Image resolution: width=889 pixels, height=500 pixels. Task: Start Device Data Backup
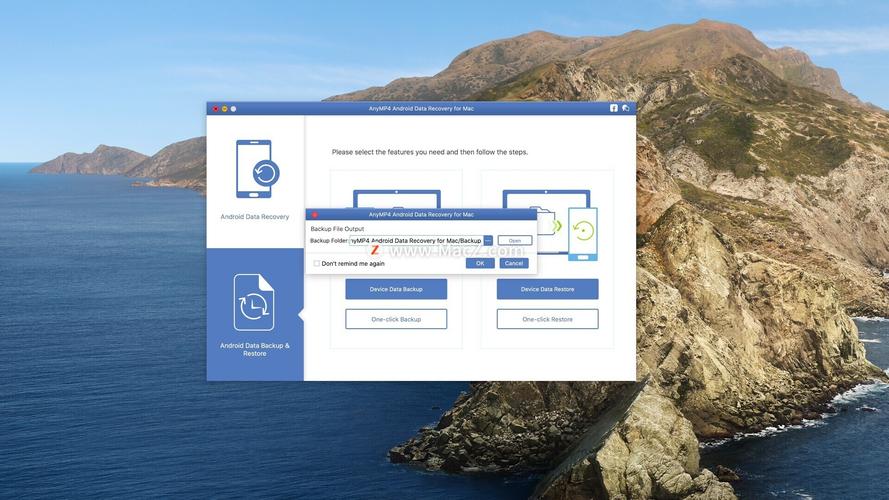396,289
